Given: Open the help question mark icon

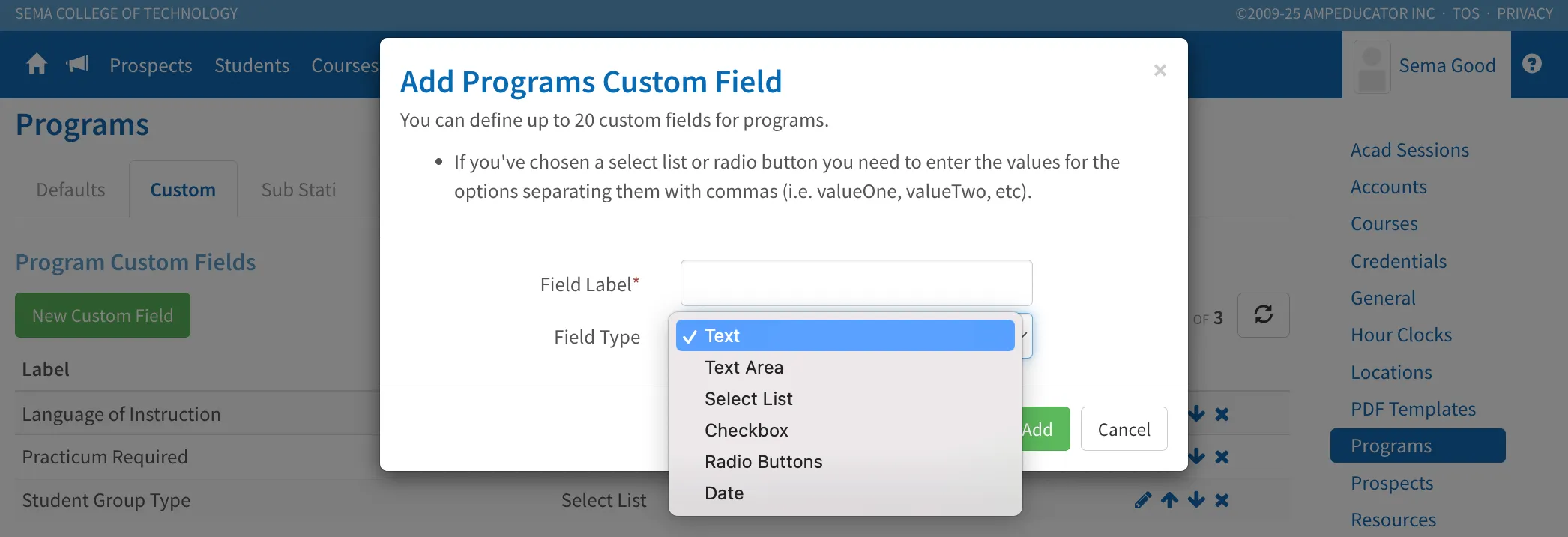Looking at the screenshot, I should click(x=1532, y=64).
